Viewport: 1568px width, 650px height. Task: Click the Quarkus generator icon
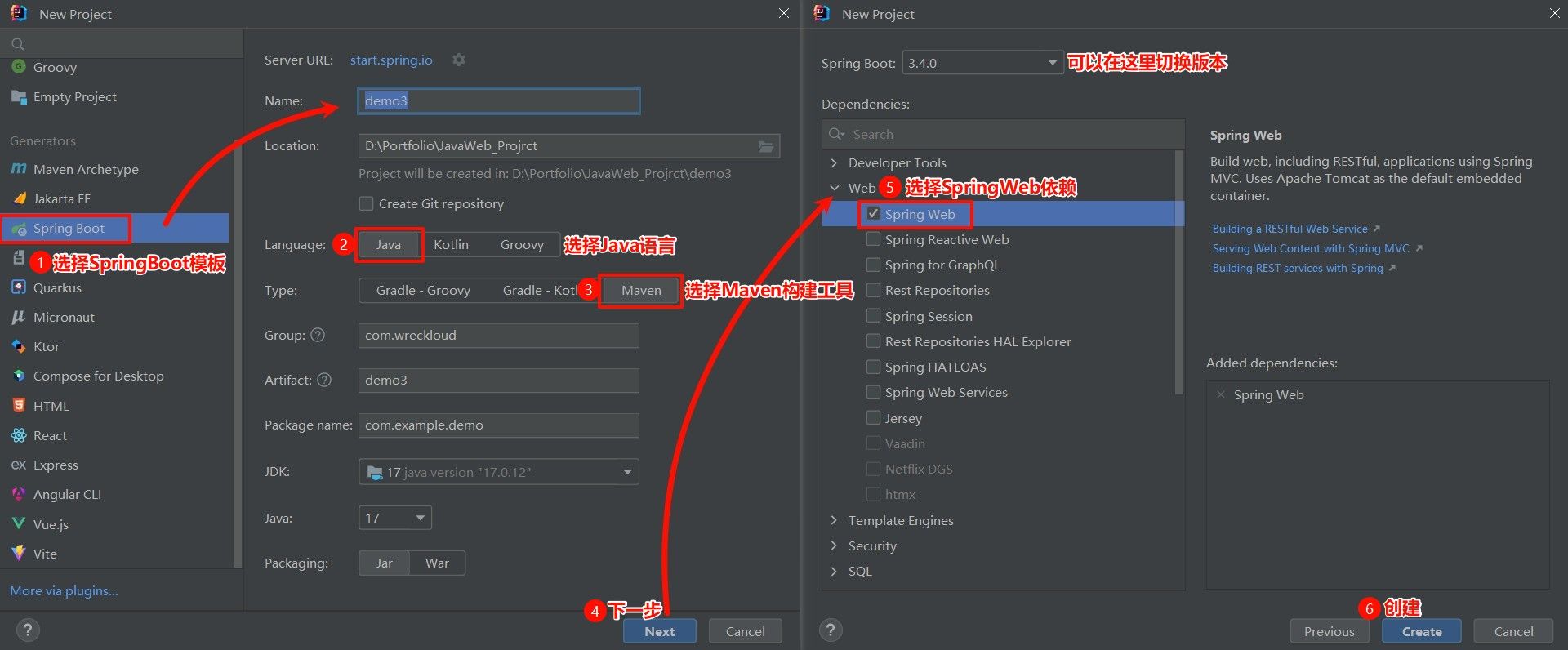pos(19,287)
